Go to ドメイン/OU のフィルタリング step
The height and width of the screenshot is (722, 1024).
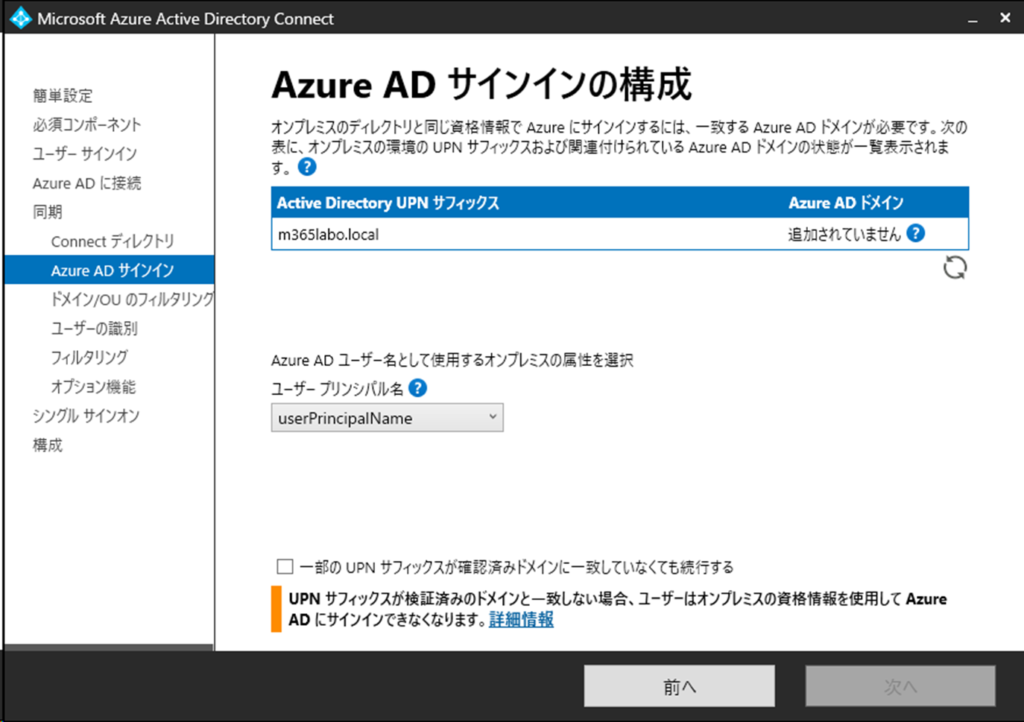coord(133,299)
